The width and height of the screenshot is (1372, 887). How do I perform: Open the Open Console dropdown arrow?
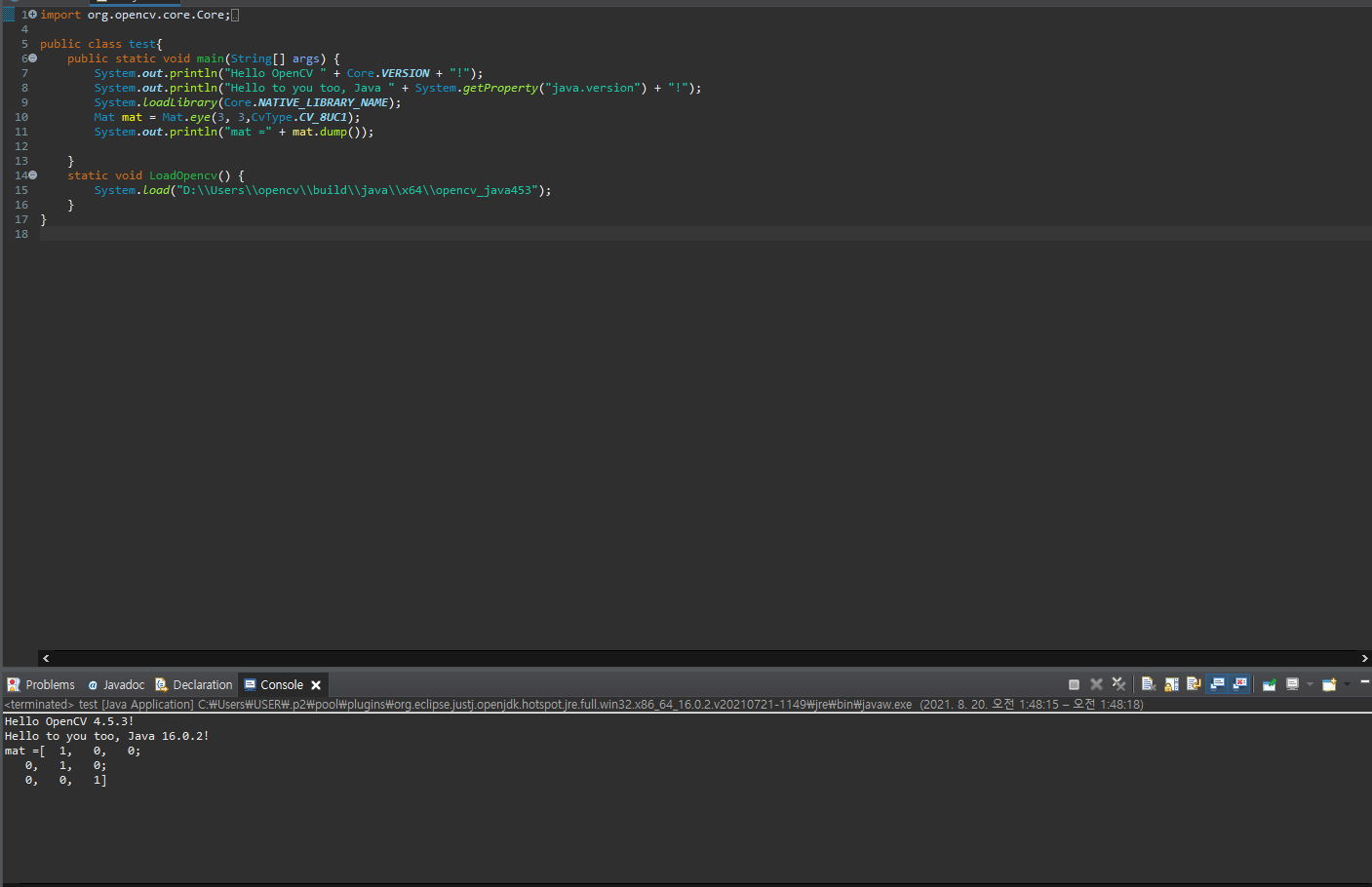click(1347, 684)
